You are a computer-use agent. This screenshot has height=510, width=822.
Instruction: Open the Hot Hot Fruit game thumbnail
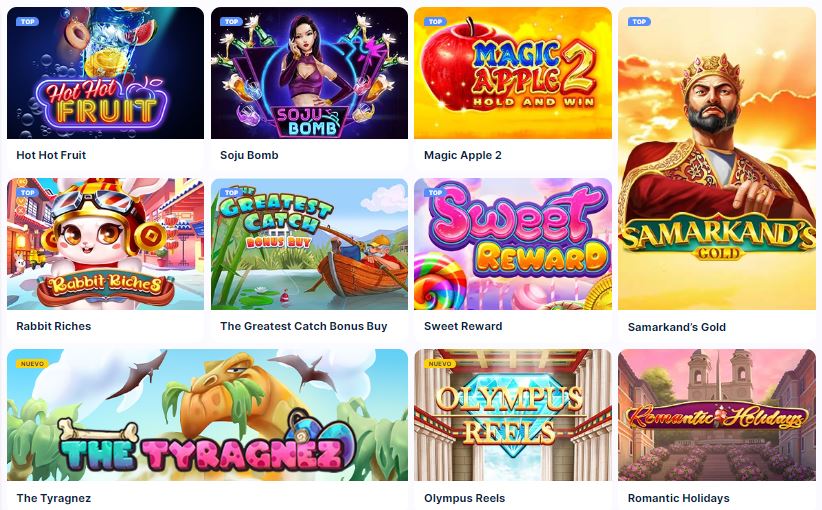pos(105,73)
